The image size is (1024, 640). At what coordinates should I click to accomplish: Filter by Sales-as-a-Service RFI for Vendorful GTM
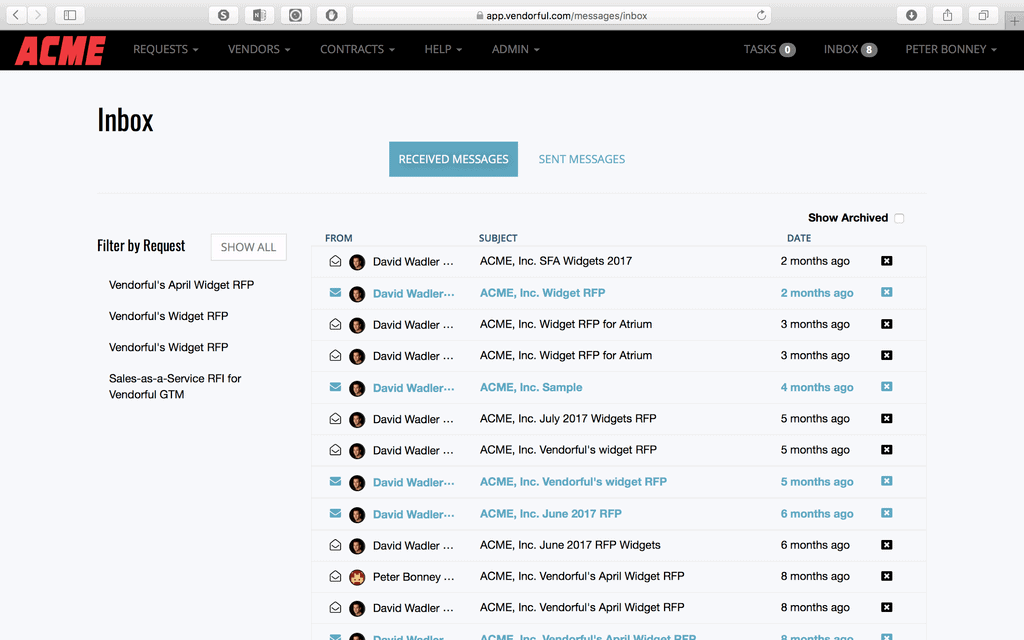point(175,387)
